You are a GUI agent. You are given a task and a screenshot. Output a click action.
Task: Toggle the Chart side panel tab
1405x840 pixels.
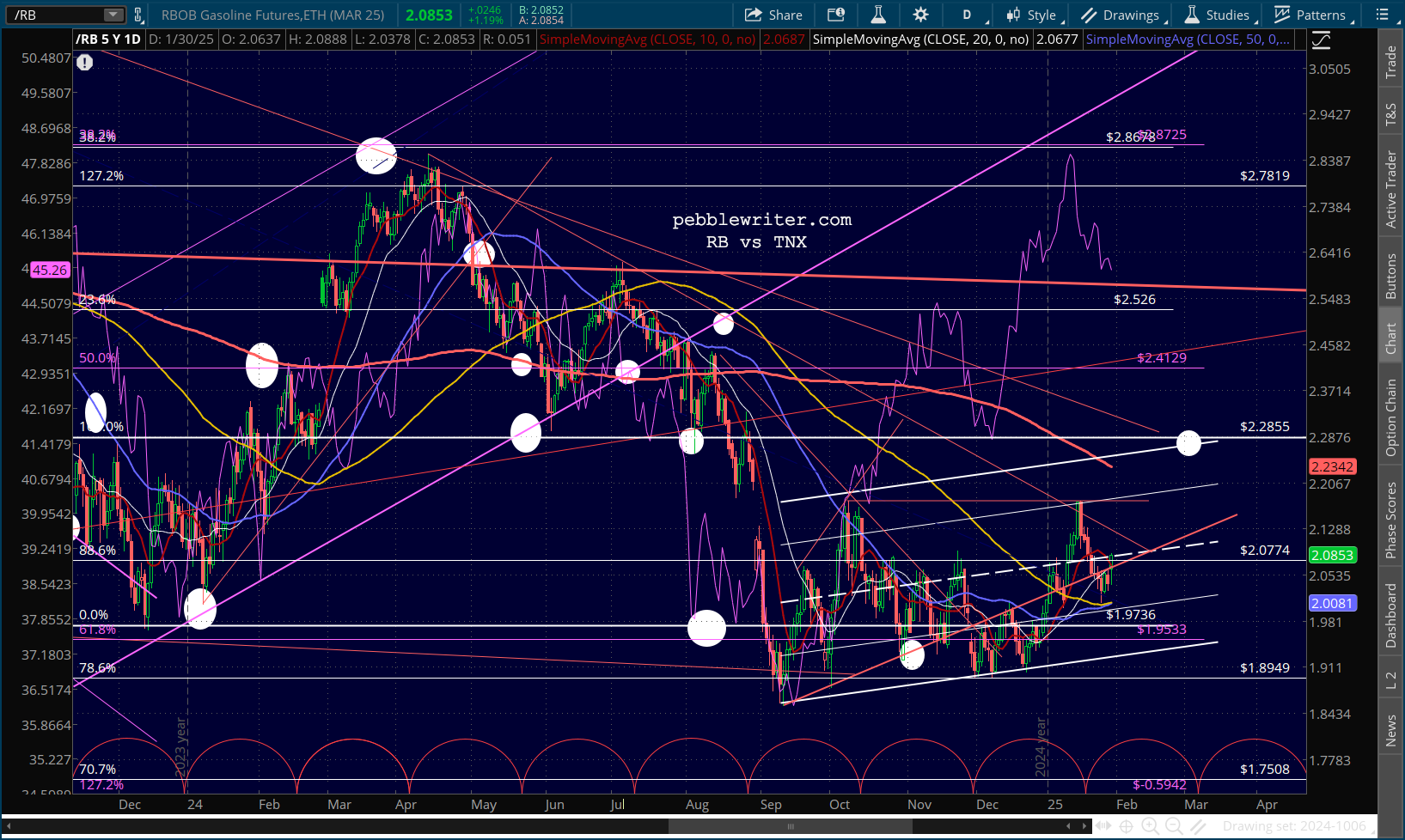1391,339
